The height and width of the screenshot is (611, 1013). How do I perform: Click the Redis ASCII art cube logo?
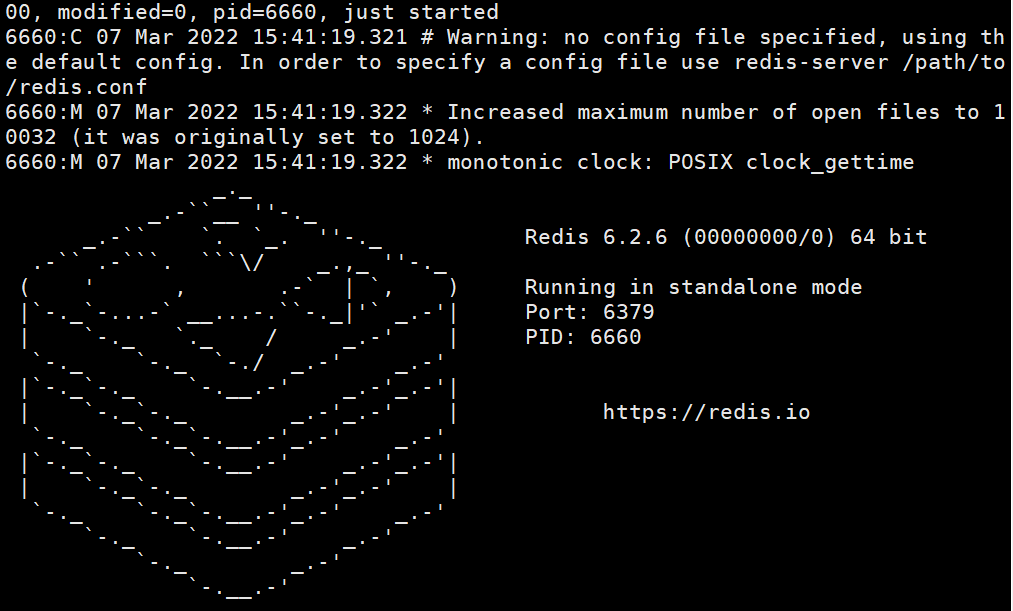[240, 393]
